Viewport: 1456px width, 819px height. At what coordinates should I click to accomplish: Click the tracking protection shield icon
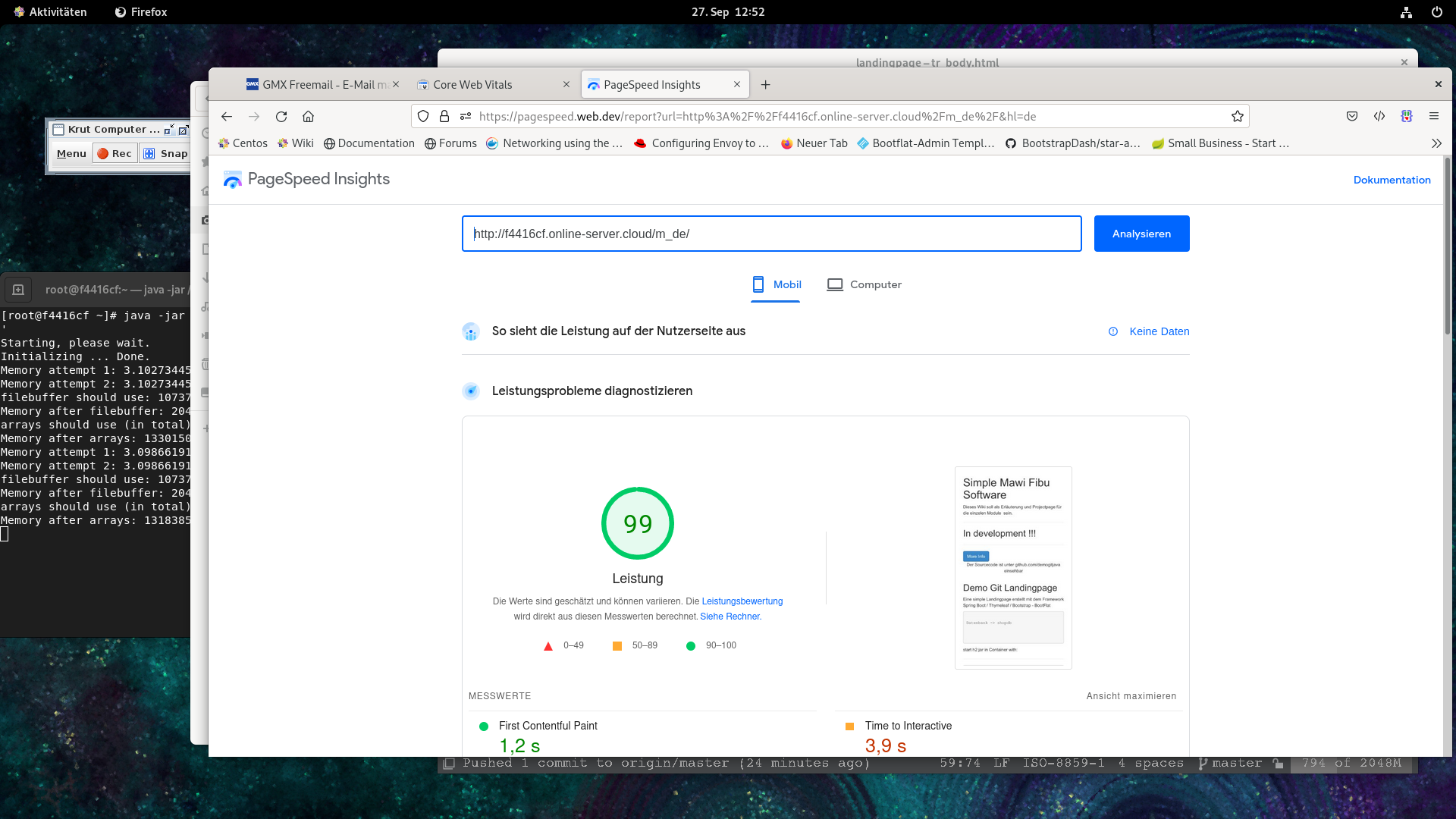point(423,117)
